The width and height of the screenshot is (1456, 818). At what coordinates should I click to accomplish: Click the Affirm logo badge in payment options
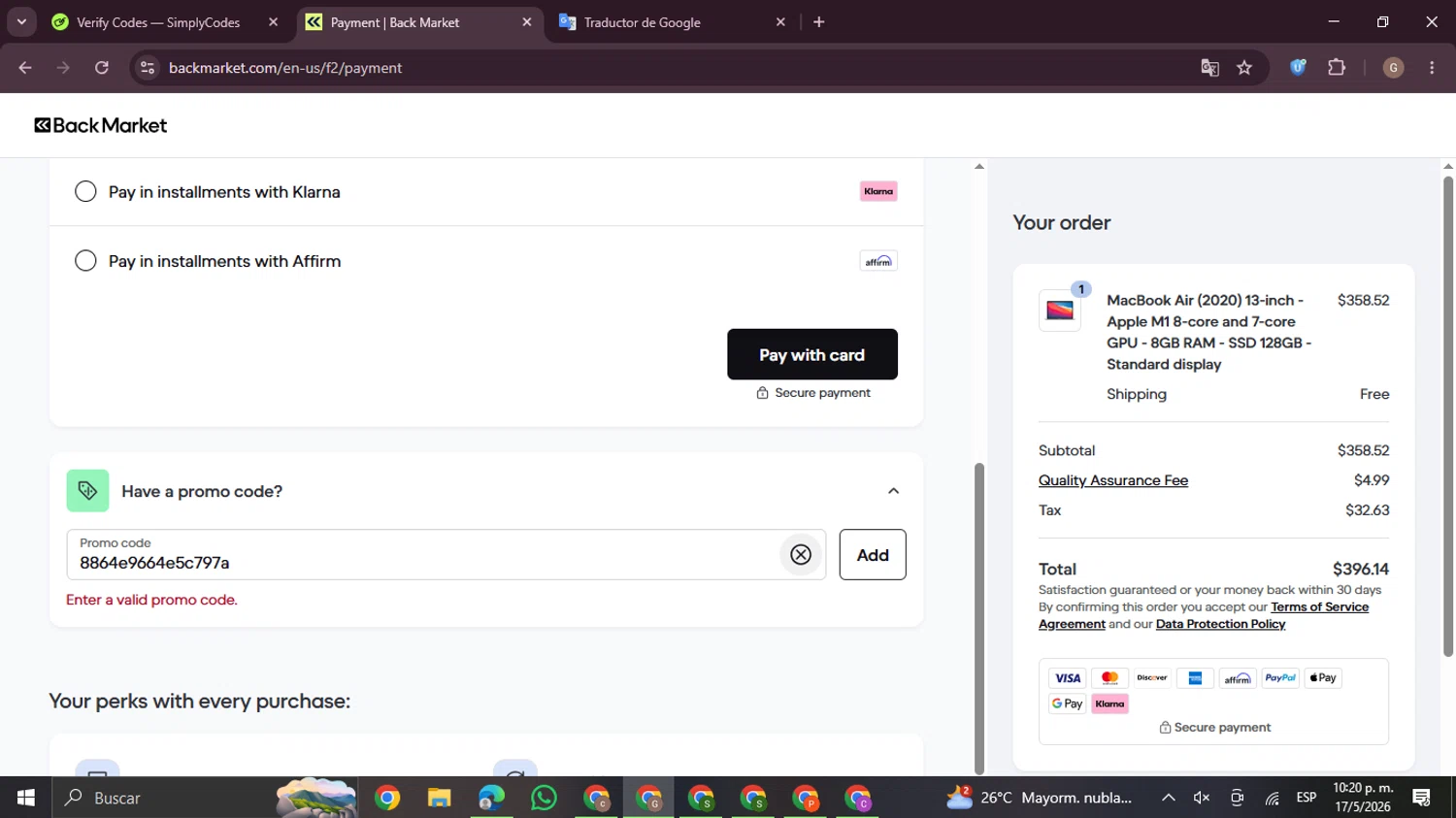[878, 261]
